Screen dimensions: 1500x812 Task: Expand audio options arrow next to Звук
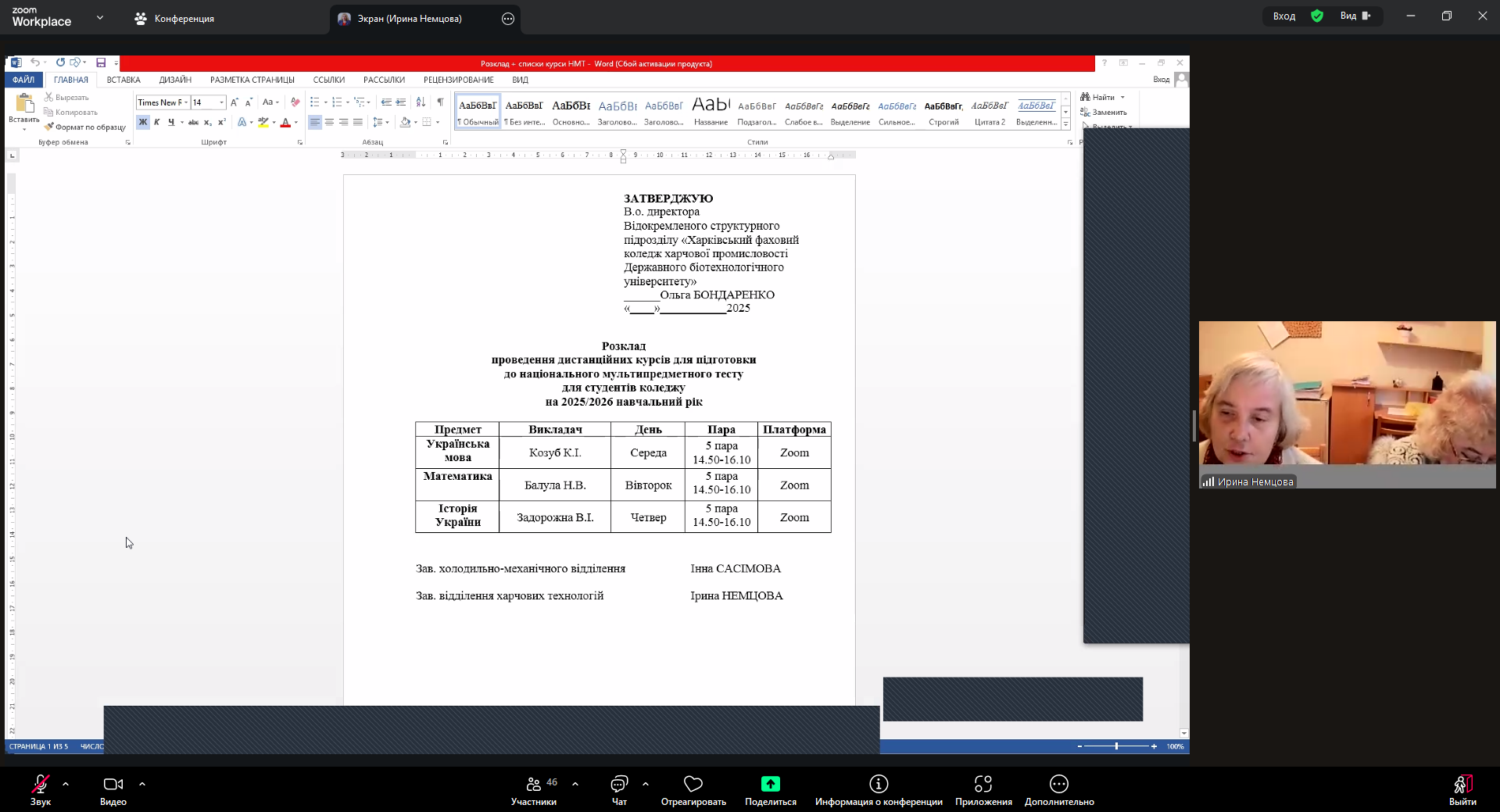[66, 783]
